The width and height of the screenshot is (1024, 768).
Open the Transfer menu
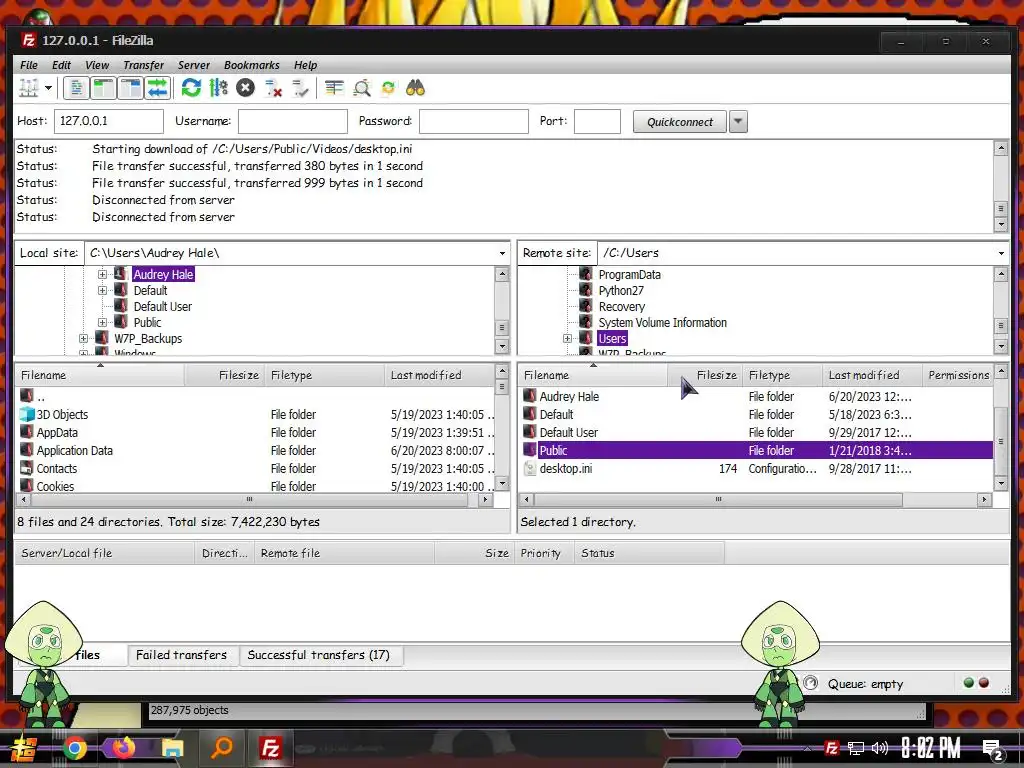(x=144, y=65)
